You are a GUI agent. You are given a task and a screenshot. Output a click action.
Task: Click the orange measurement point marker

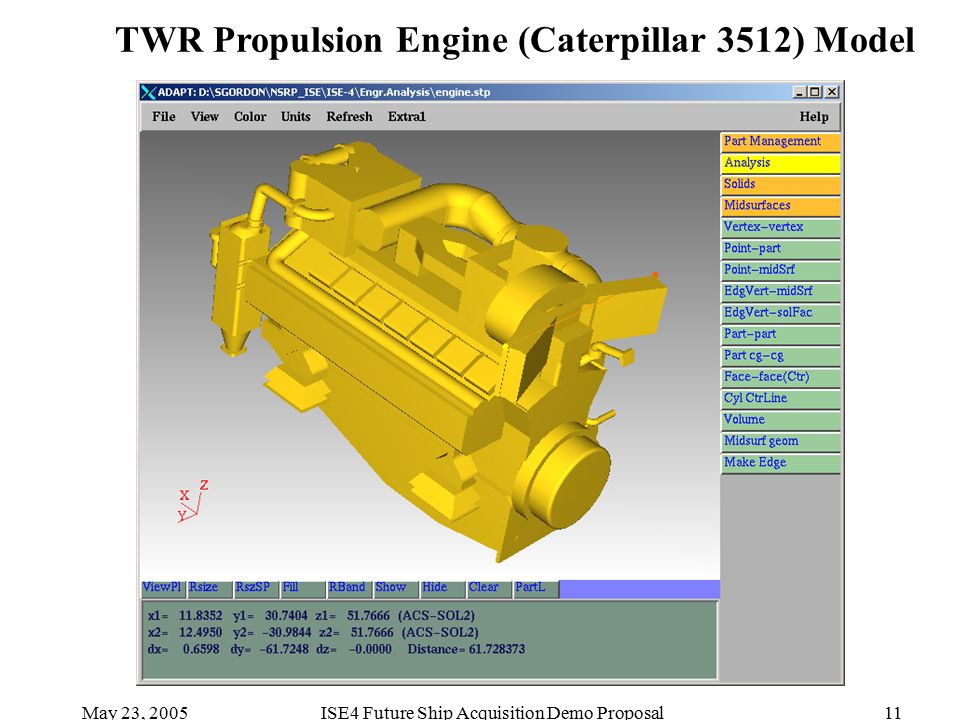point(655,275)
